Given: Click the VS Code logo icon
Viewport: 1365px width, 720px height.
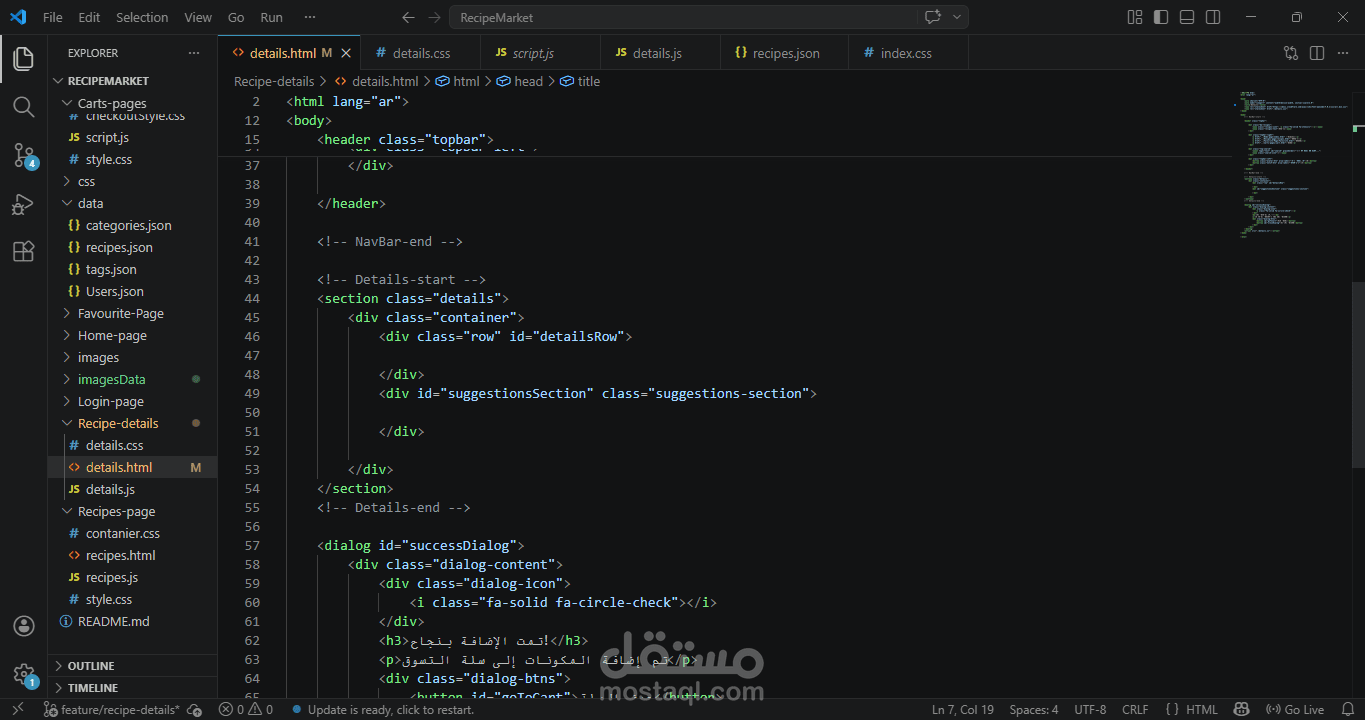Looking at the screenshot, I should pyautogui.click(x=18, y=17).
